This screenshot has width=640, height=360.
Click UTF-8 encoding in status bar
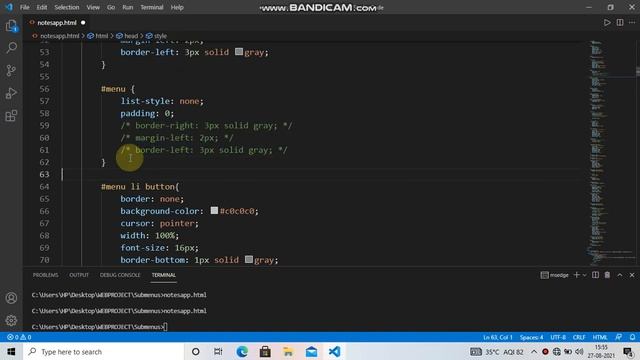(x=558, y=337)
